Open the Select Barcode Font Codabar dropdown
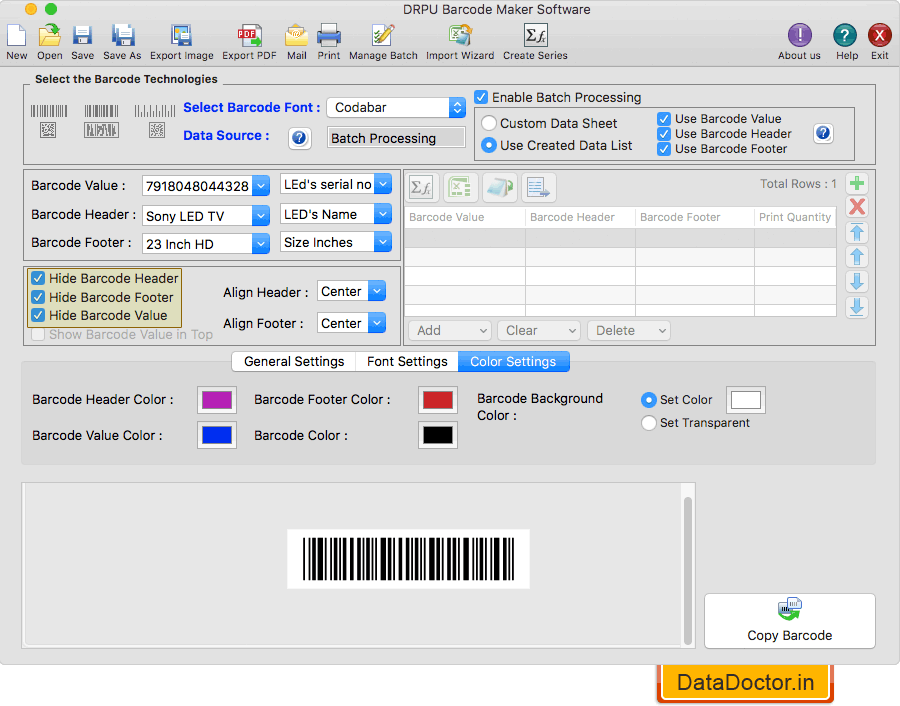The image size is (900, 706). tap(396, 107)
